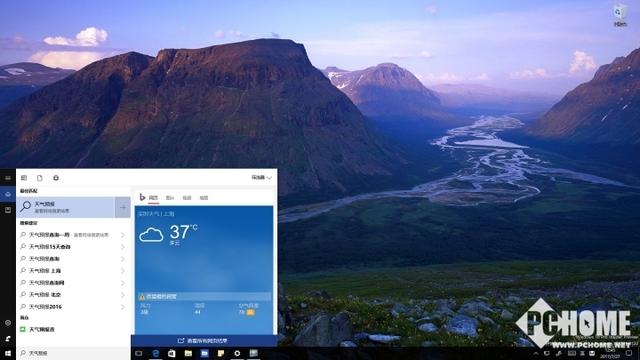Open the notebook icon in Cortana sidebar
This screenshot has width=640, height=360.
8,210
